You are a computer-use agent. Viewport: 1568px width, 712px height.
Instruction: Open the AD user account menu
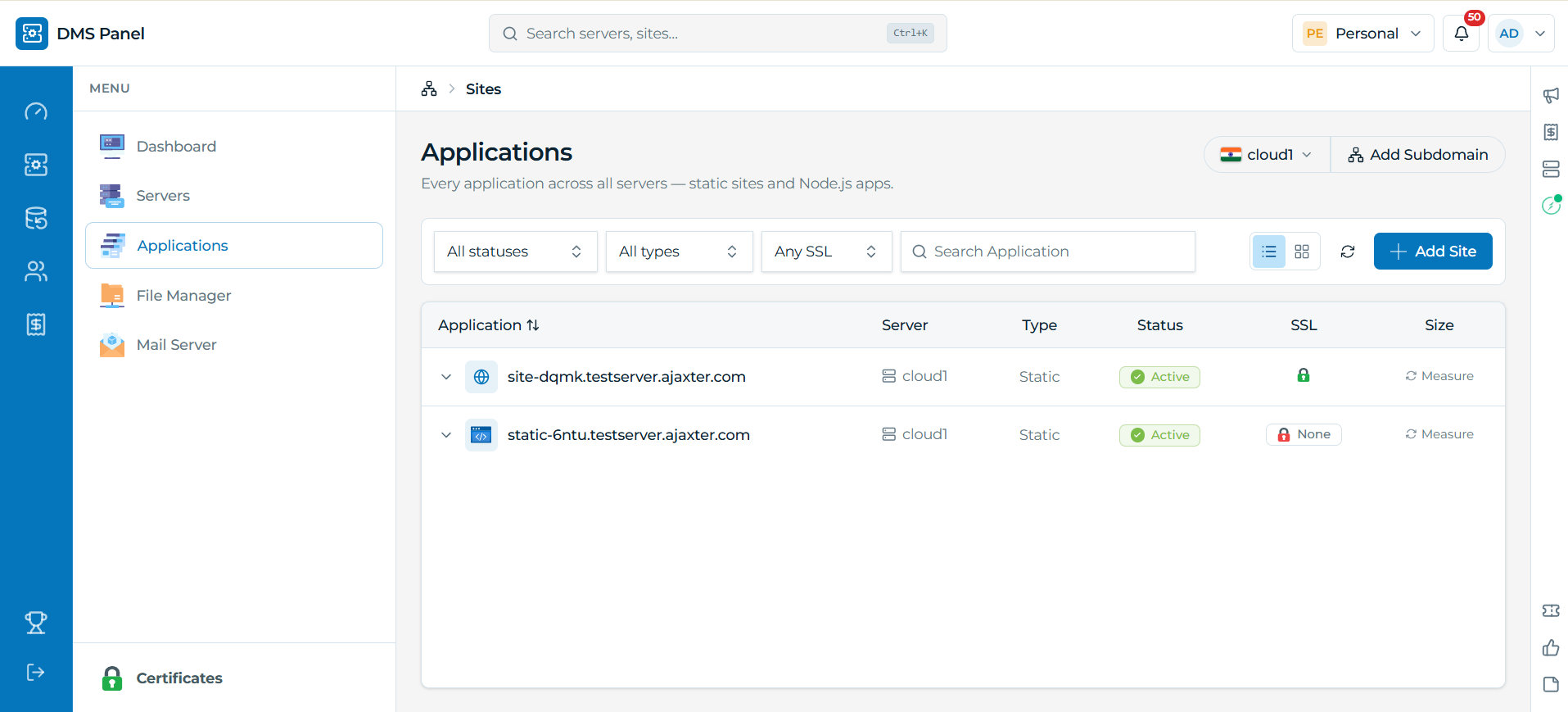(x=1521, y=34)
